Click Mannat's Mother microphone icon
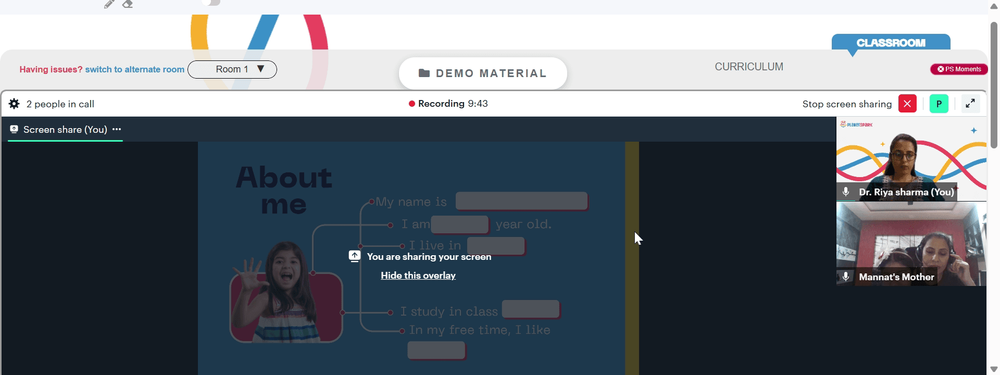 846,277
